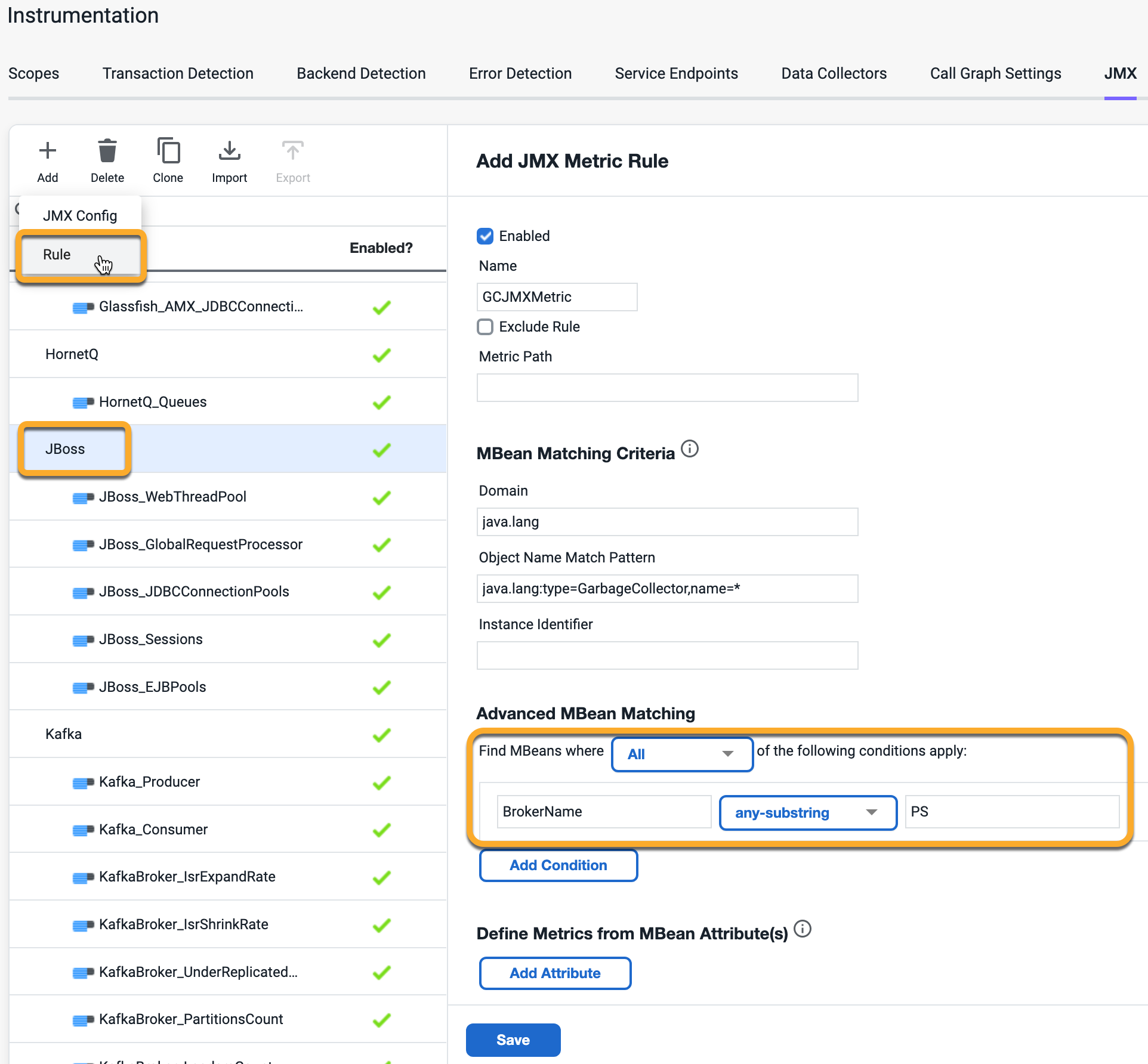Click the enabled checkmark for Kafka_Producer

[382, 782]
